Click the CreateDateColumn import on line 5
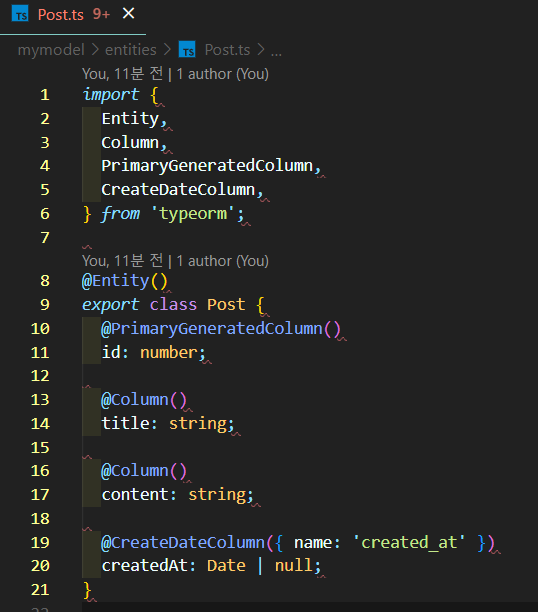Viewport: 538px width, 612px height. click(178, 190)
